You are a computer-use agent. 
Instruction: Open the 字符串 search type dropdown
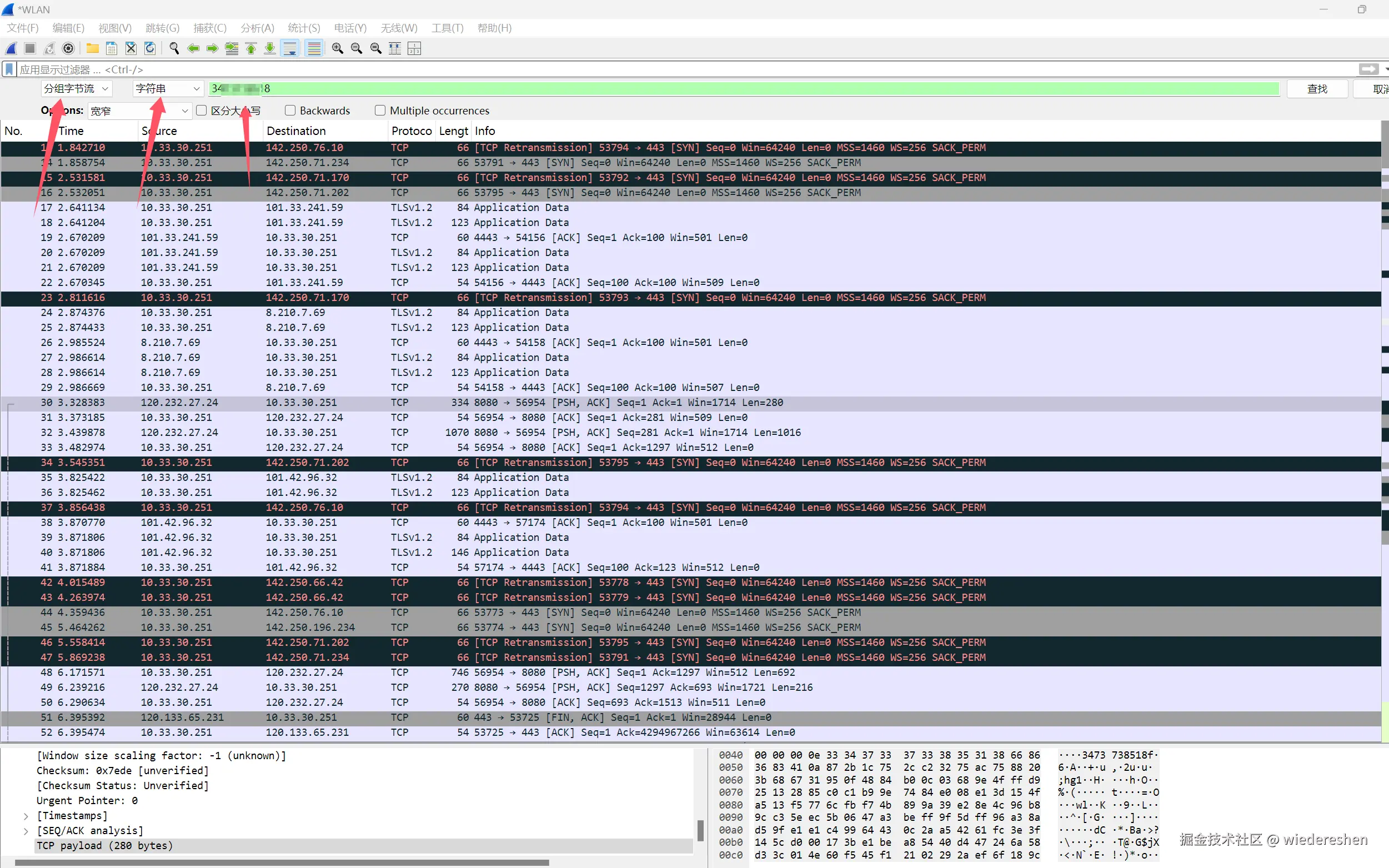click(x=168, y=89)
